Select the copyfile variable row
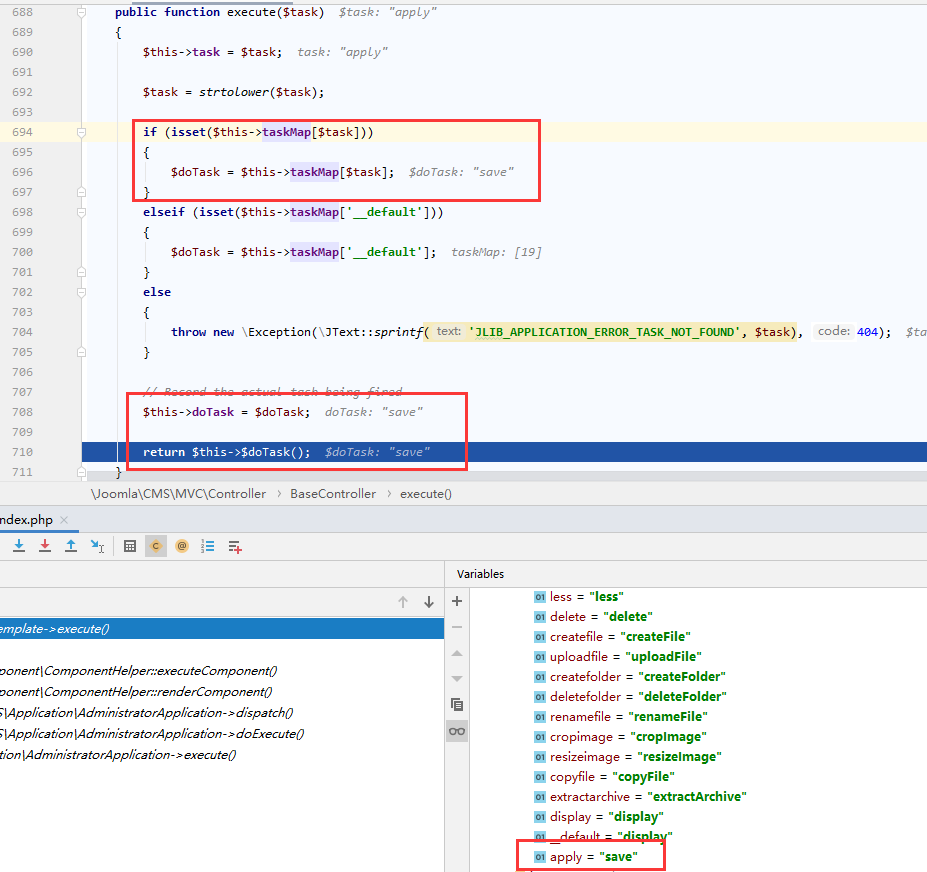 coord(604,777)
